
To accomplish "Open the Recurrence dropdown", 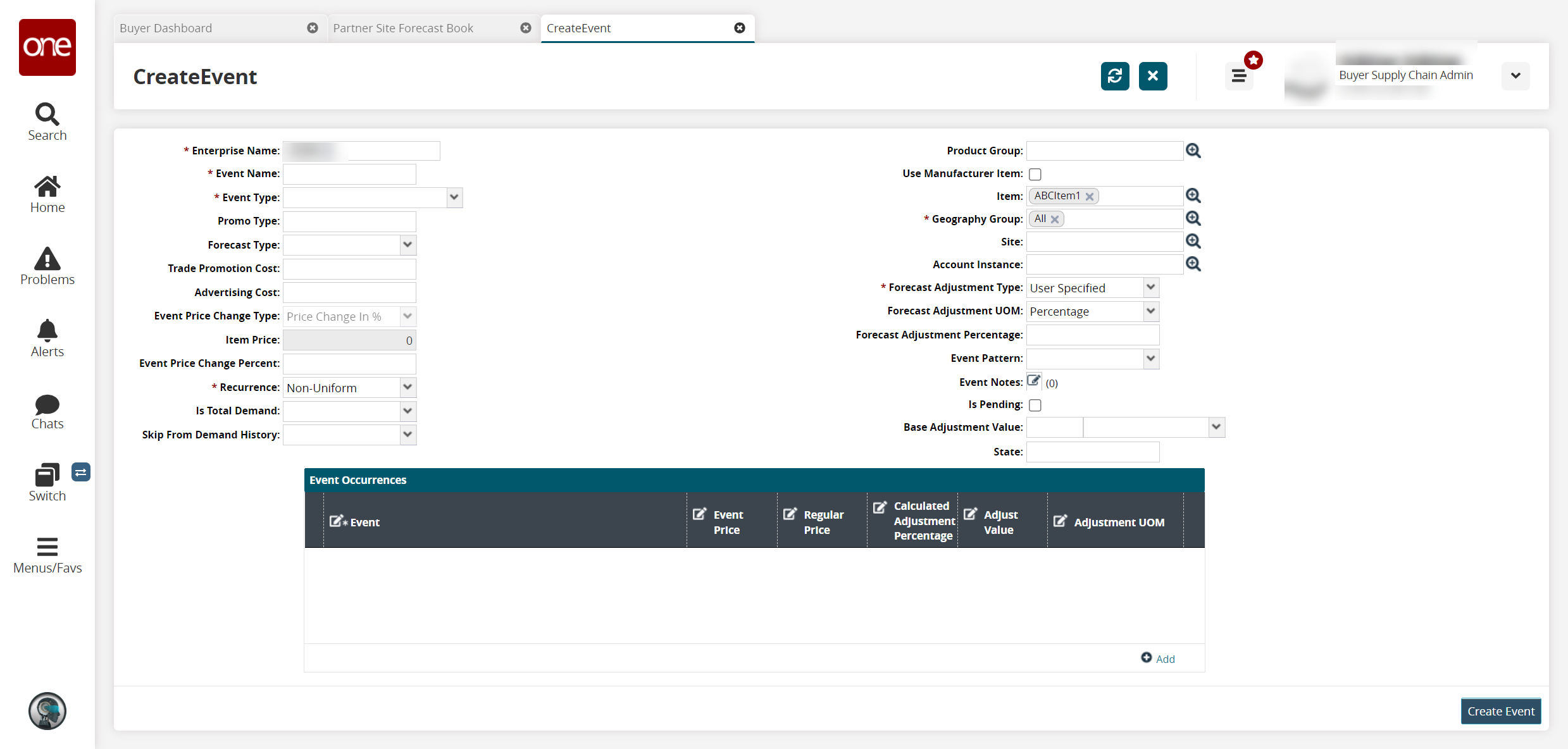I will (408, 387).
